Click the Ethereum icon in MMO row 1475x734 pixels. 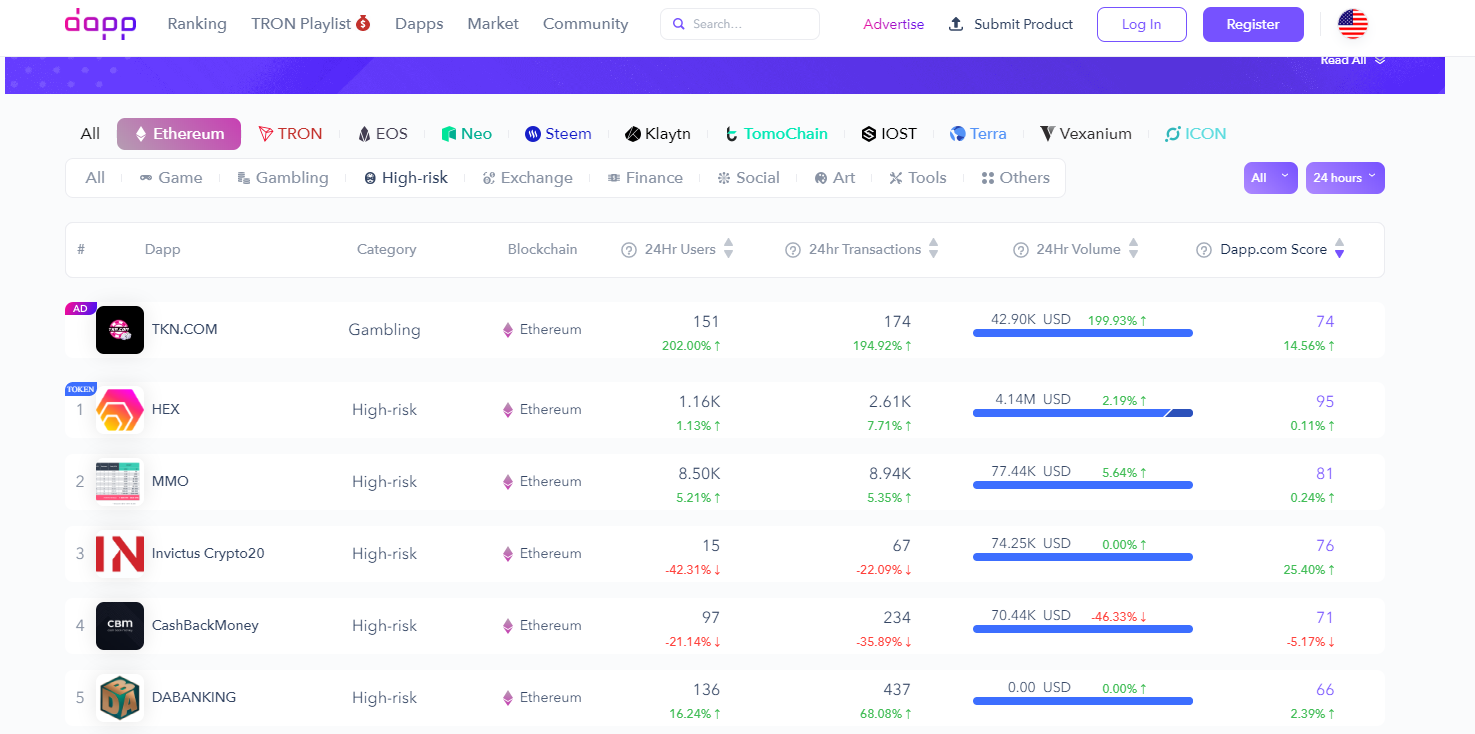pos(507,482)
